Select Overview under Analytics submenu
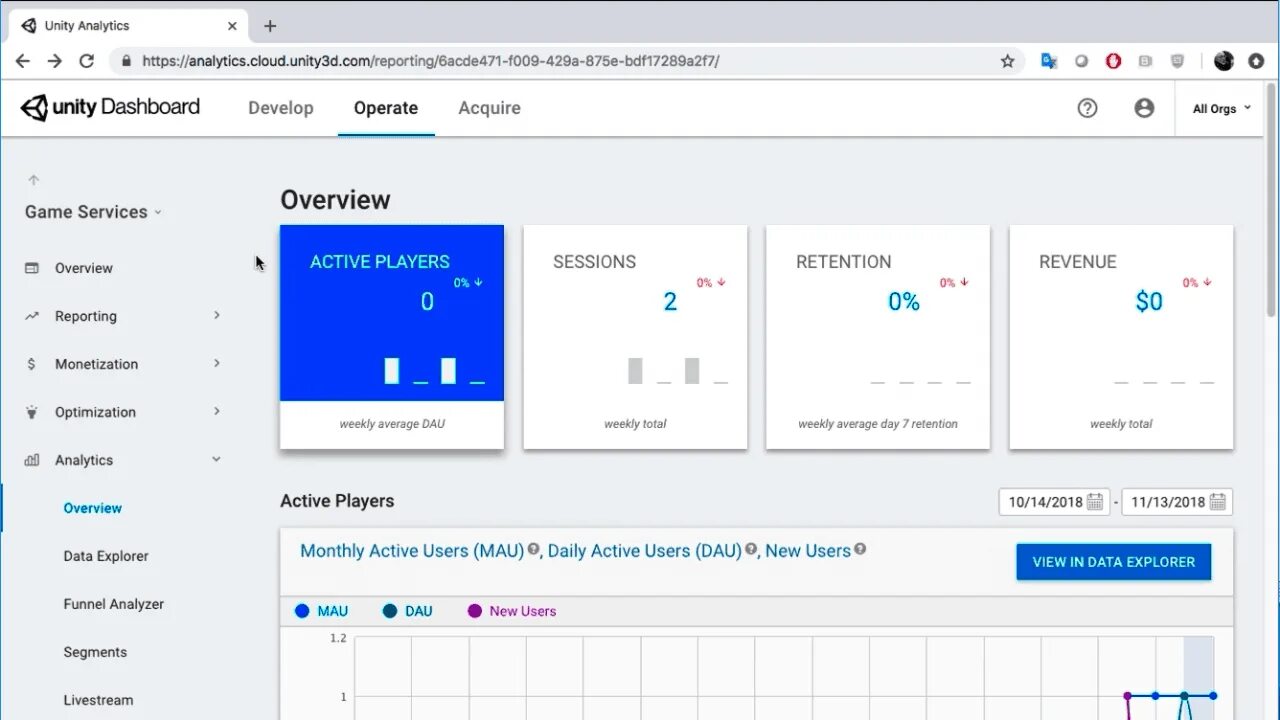1280x720 pixels. point(93,508)
